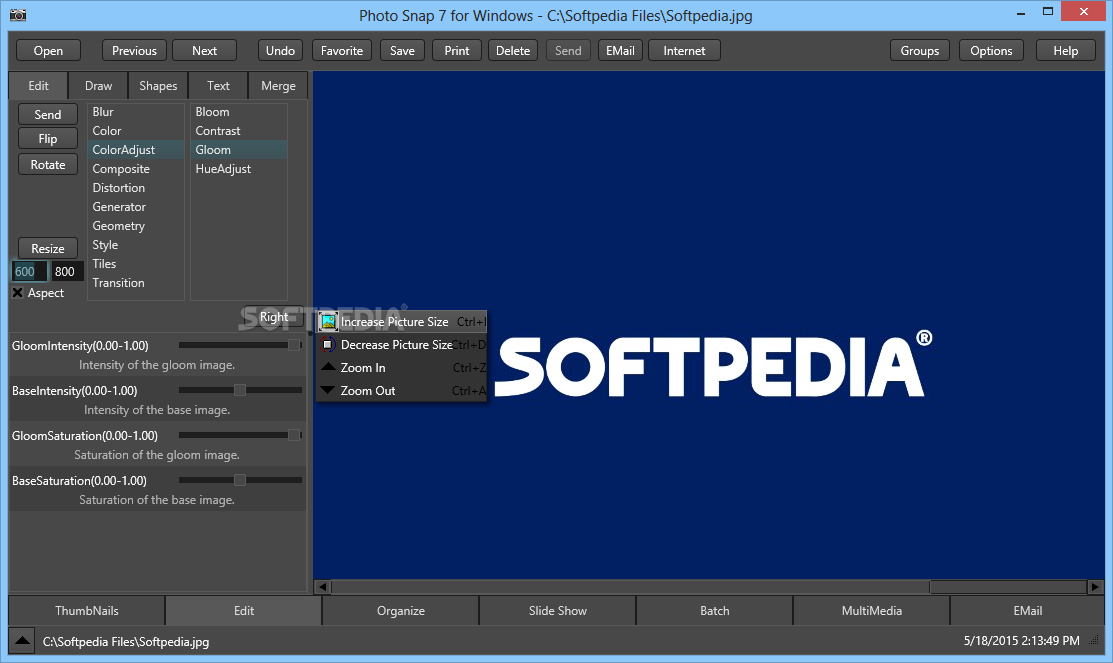Open the Batch bottom tab

pos(715,610)
